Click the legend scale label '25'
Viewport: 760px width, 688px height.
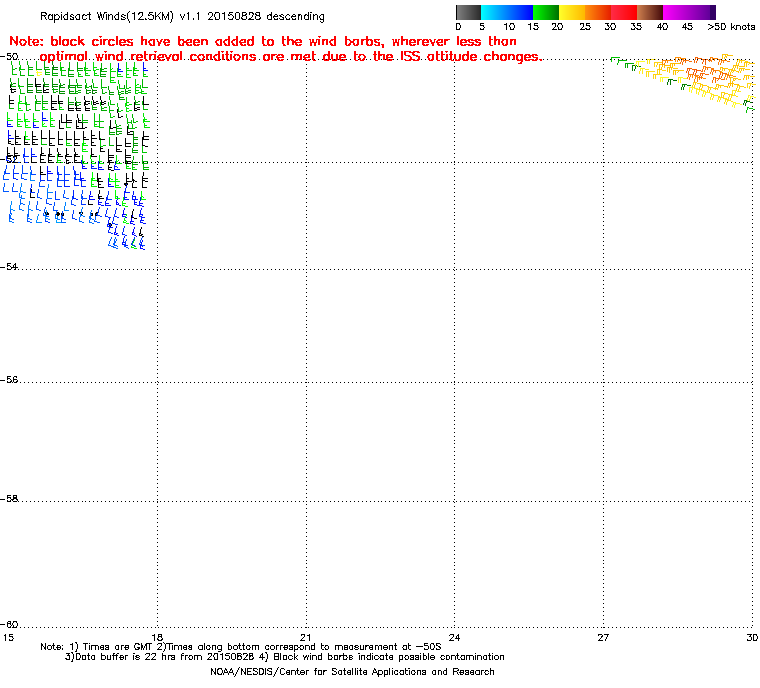pos(585,27)
